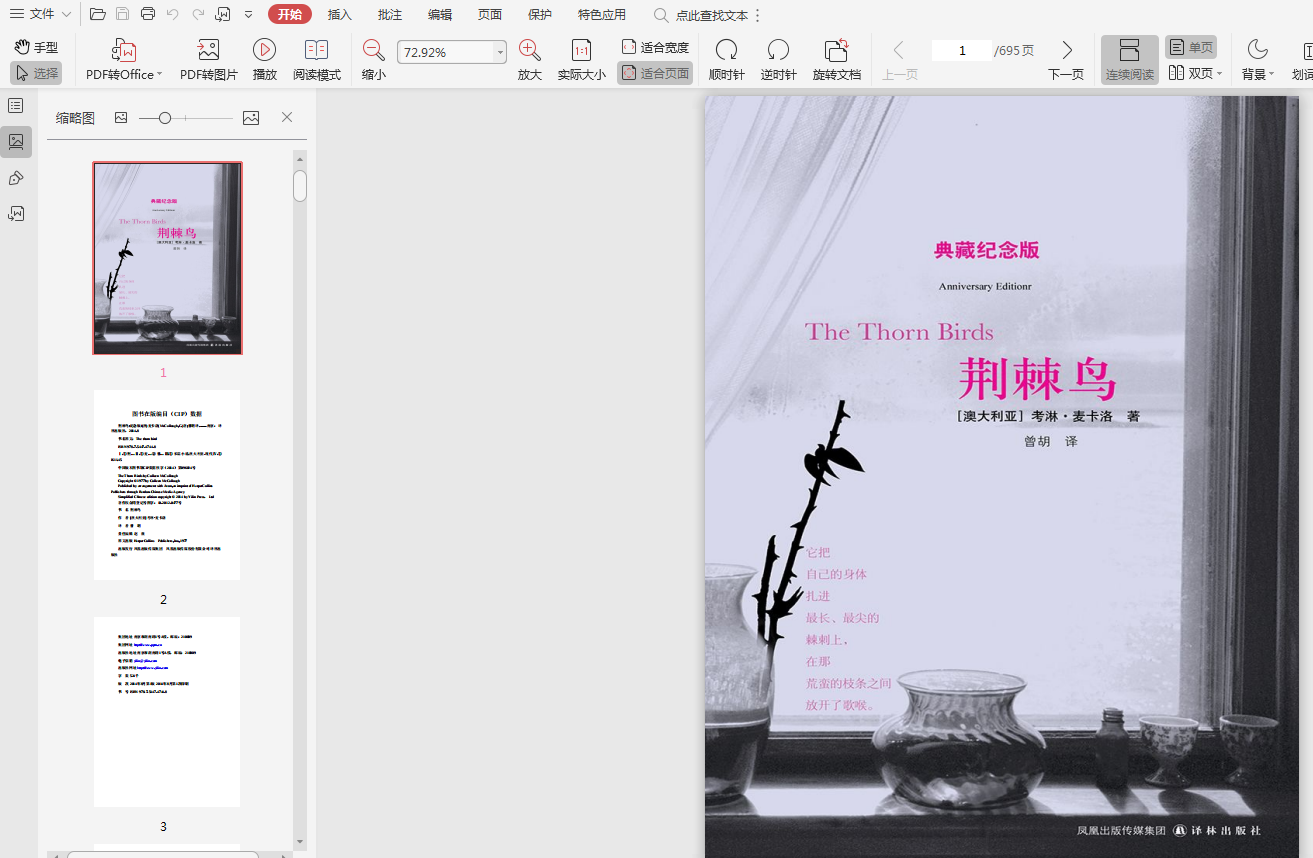Click the larger thumbnail size icon
1313x858 pixels.
point(251,118)
